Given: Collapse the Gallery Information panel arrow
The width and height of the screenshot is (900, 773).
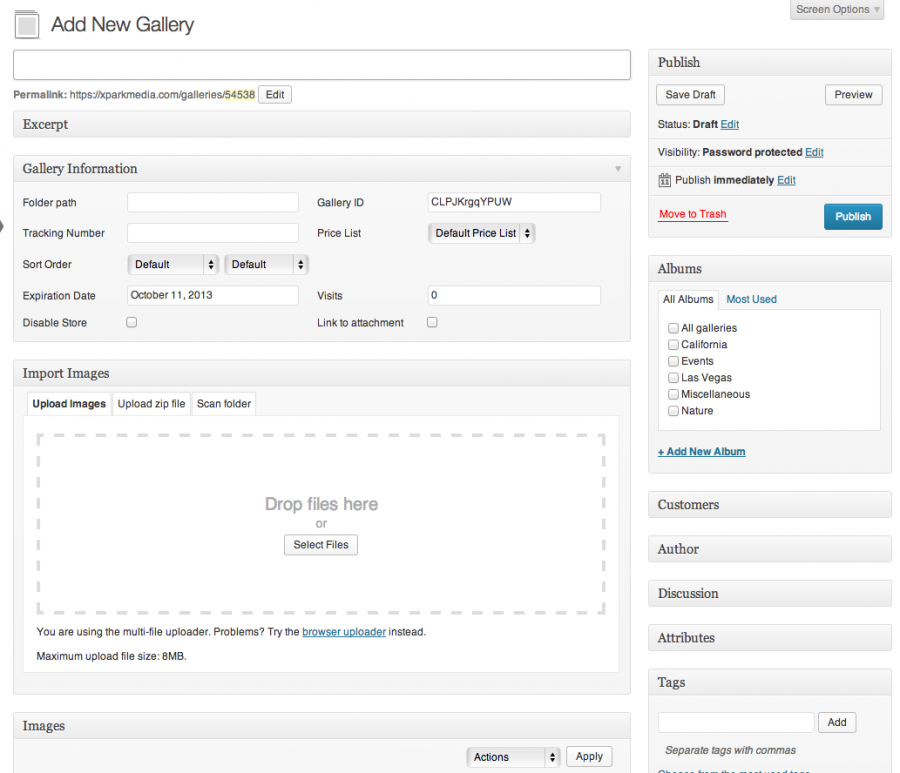Looking at the screenshot, I should pyautogui.click(x=618, y=169).
